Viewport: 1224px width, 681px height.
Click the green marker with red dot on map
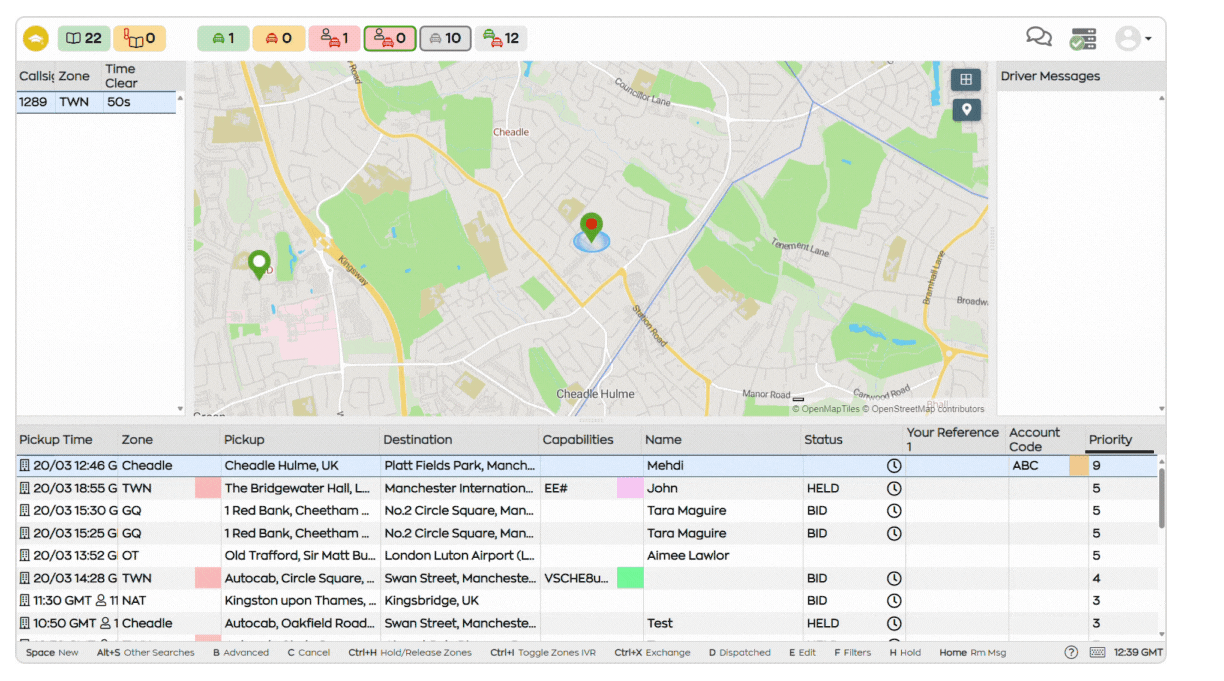click(x=591, y=228)
